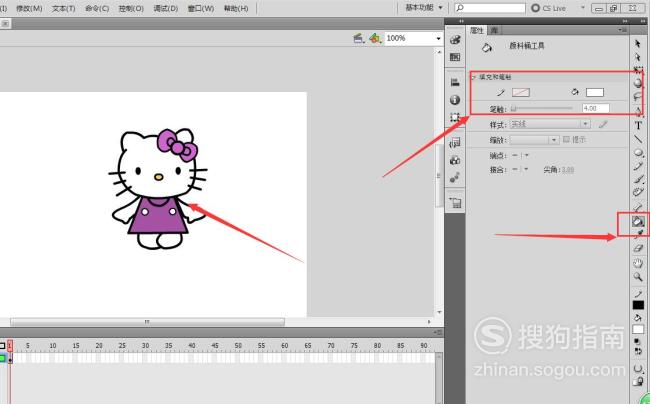
Task: Open the Align panel icon in dock
Action: coord(455,82)
